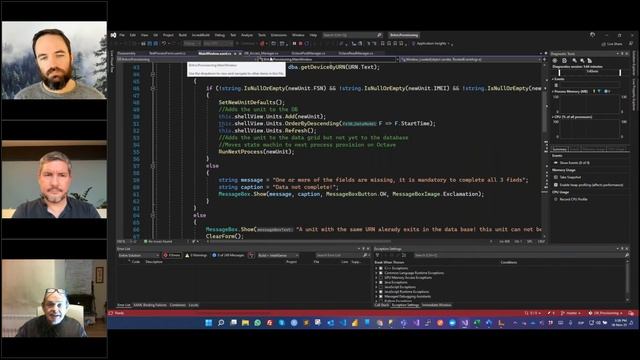Viewport: 640px width, 360px height.
Task: Open the Project menu
Action: tap(168, 35)
